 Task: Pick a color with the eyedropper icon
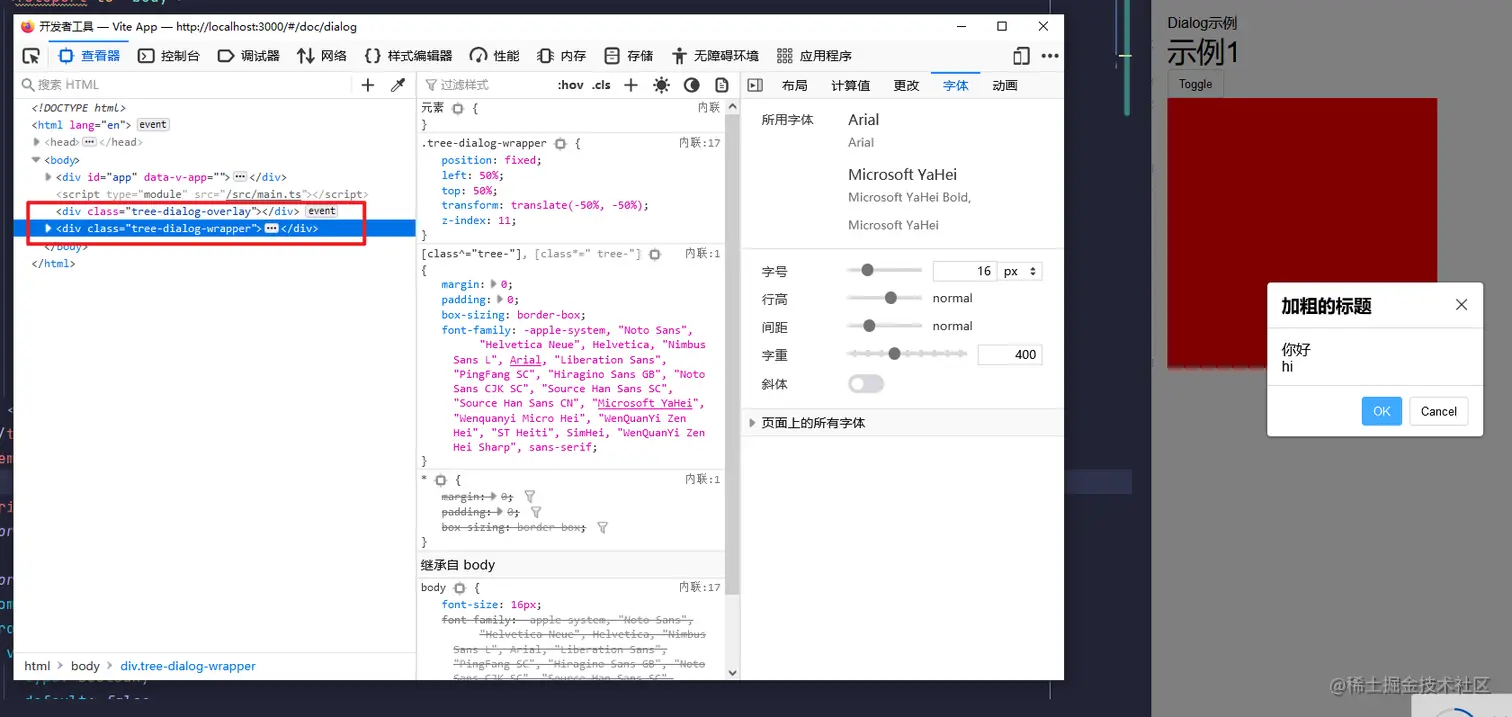(398, 85)
